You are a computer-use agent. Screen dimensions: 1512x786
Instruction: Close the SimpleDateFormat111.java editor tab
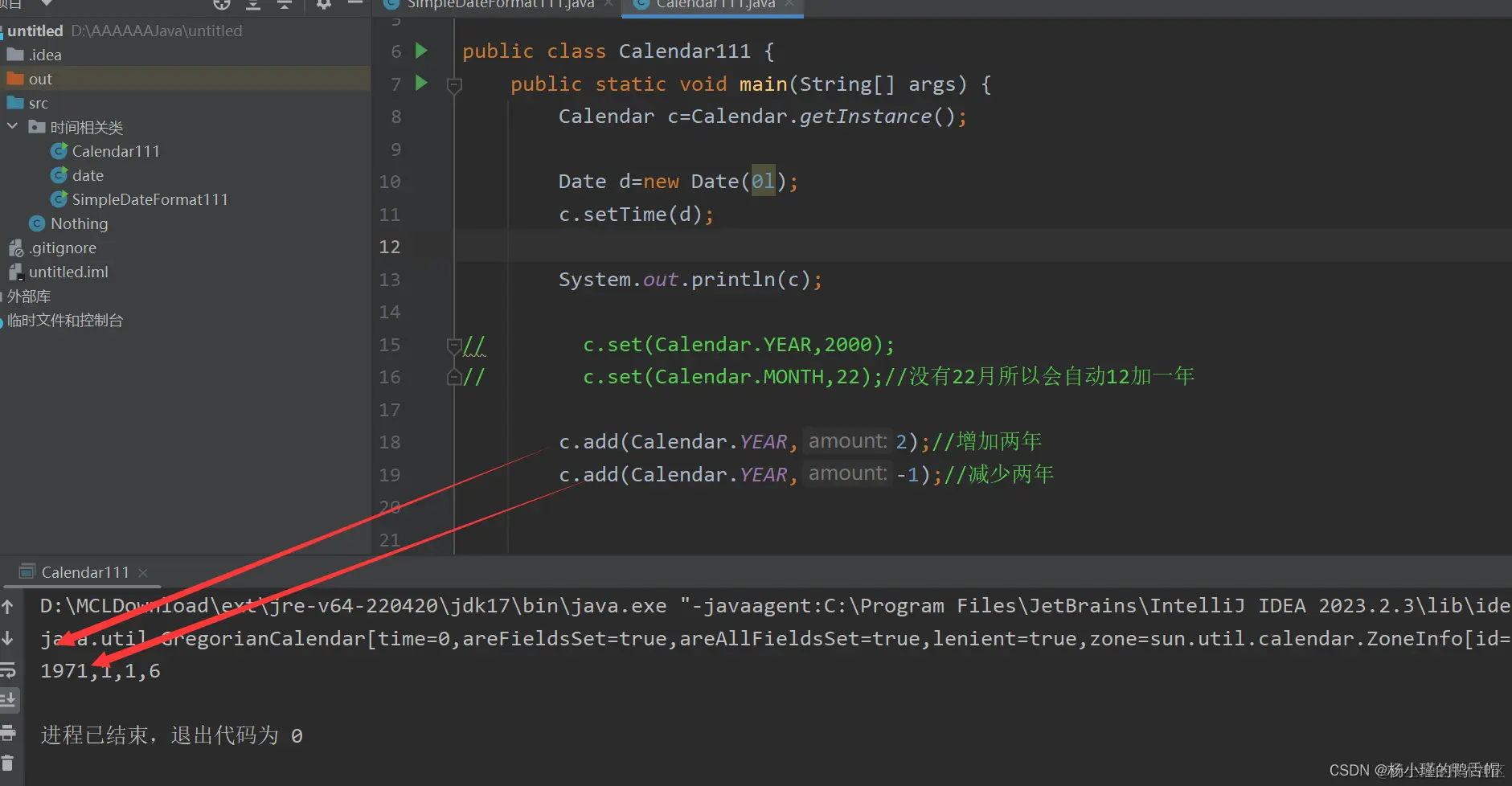click(608, 4)
